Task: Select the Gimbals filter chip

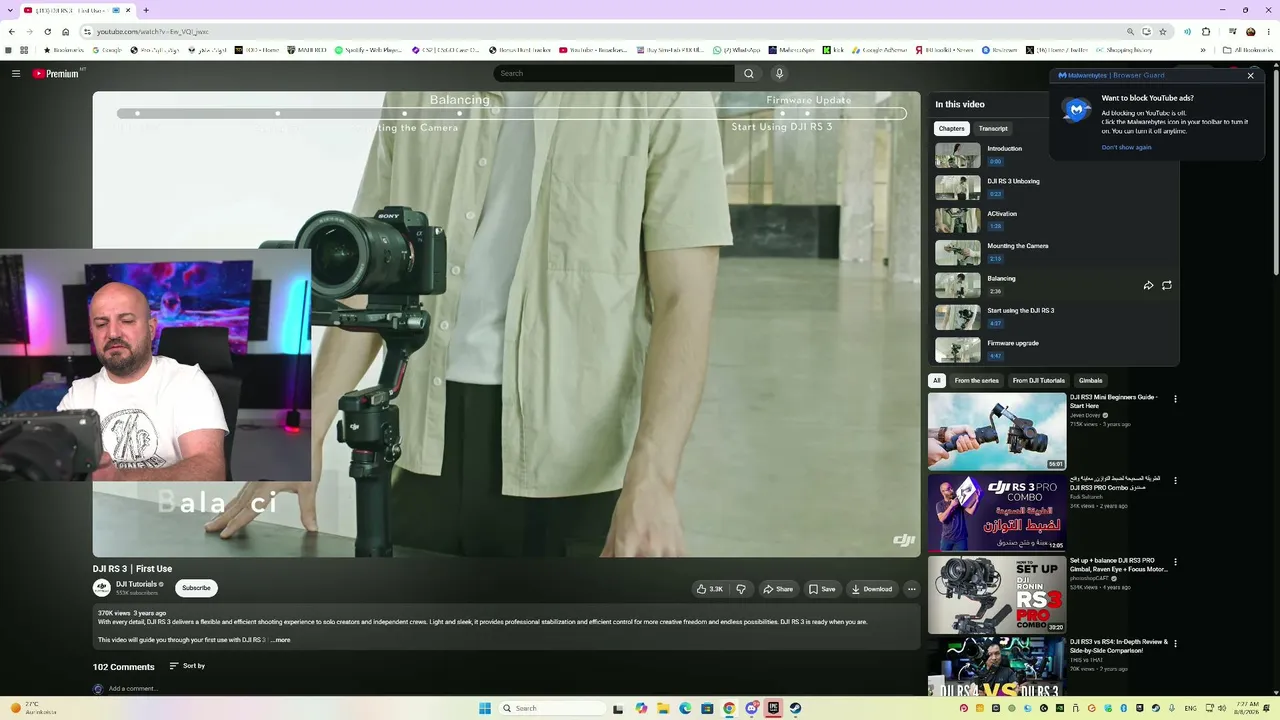Action: tap(1090, 380)
